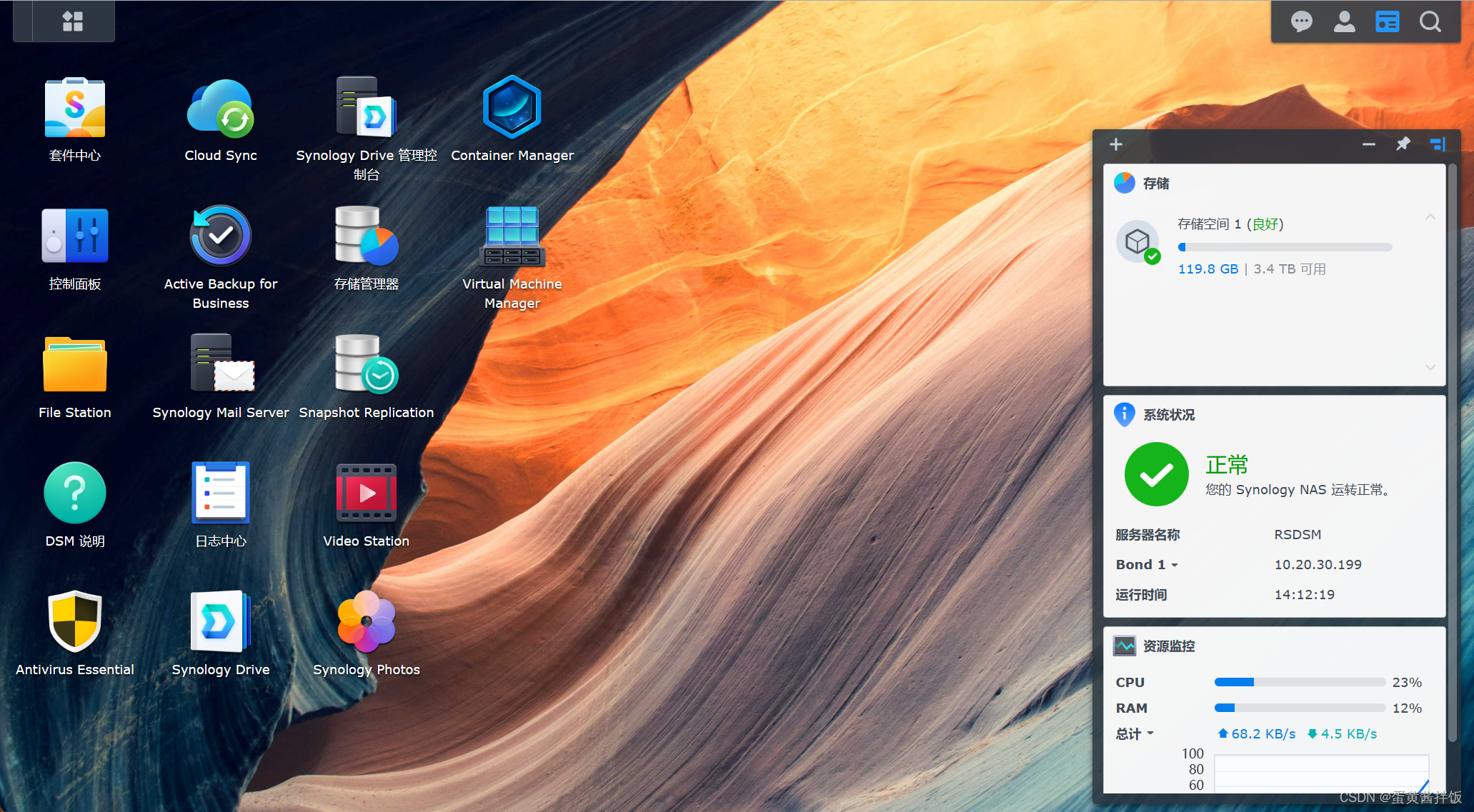Screen dimensions: 1474x812
Task: Open Snapshot Replication app
Action: tap(366, 366)
